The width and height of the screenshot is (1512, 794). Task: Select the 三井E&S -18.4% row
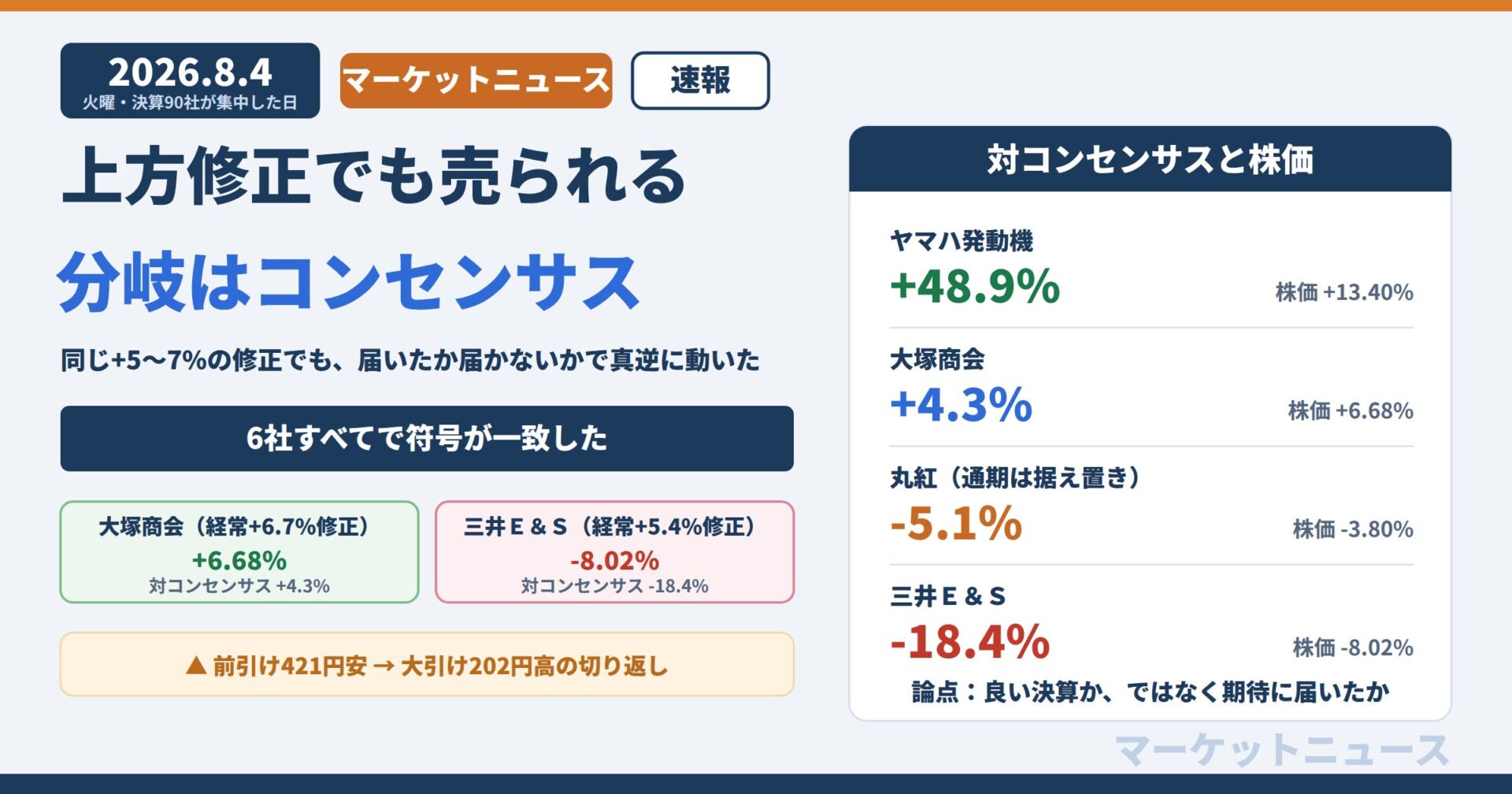[x=1151, y=623]
